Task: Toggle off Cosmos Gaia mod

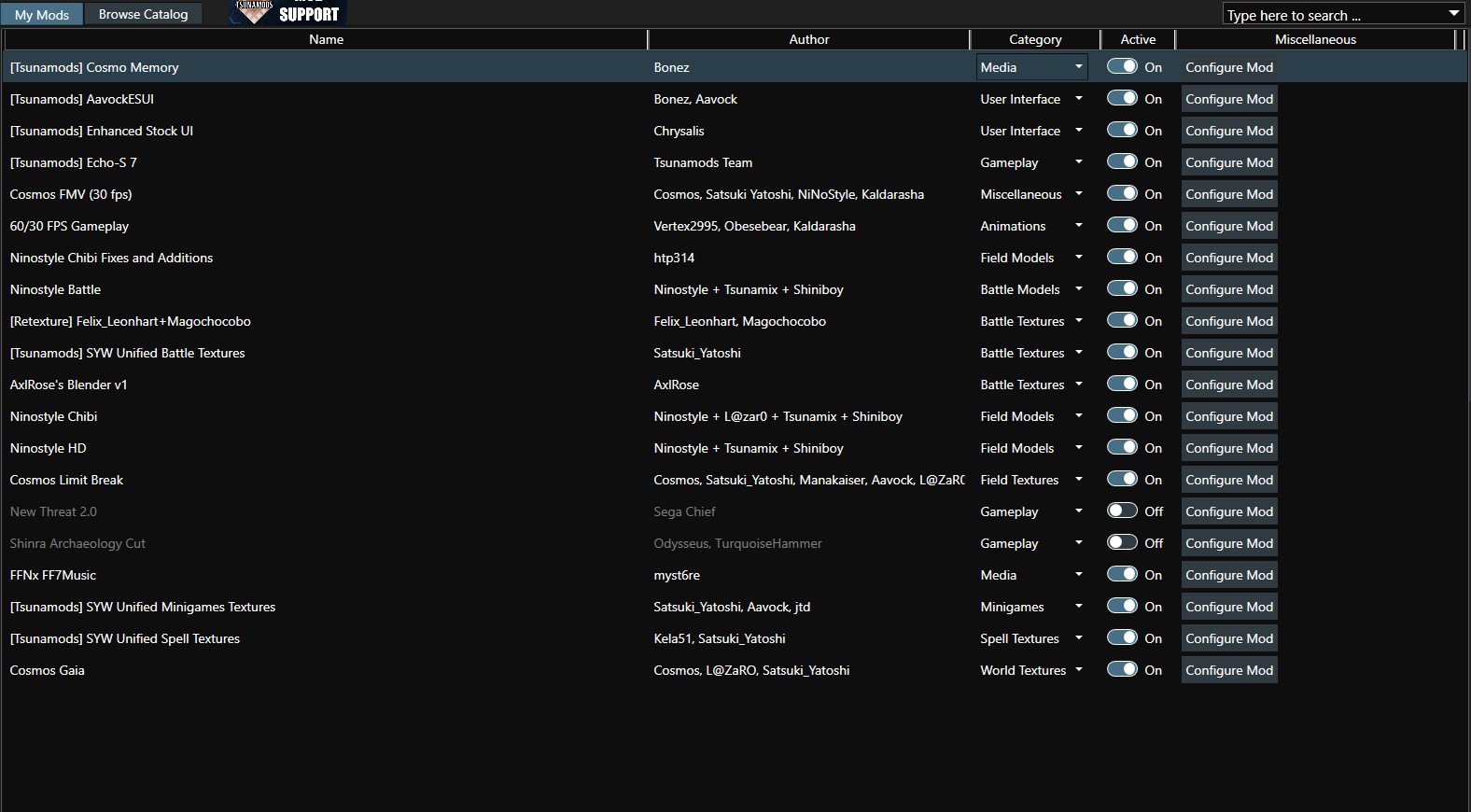Action: click(1122, 670)
